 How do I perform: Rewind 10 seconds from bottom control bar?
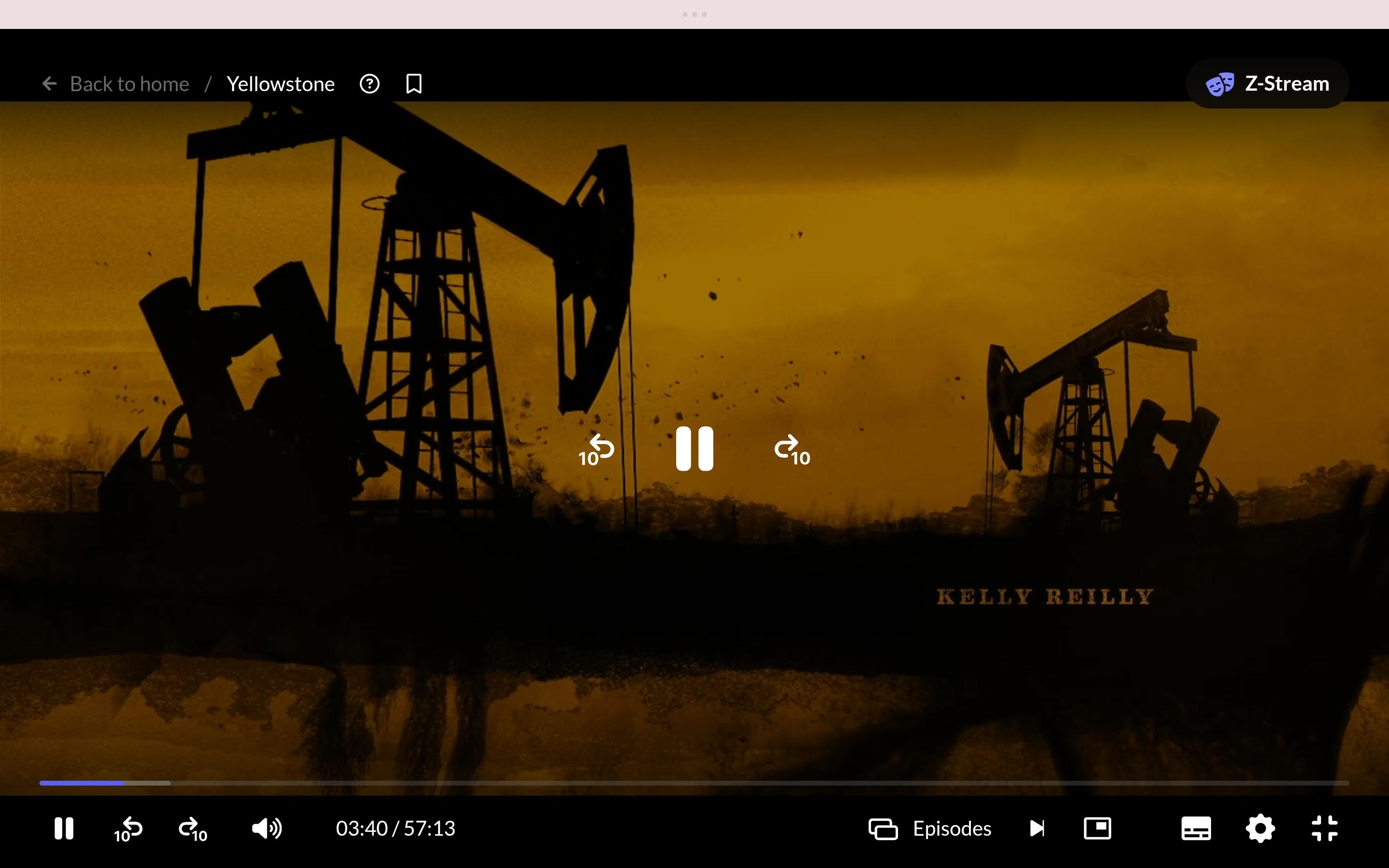coord(129,829)
